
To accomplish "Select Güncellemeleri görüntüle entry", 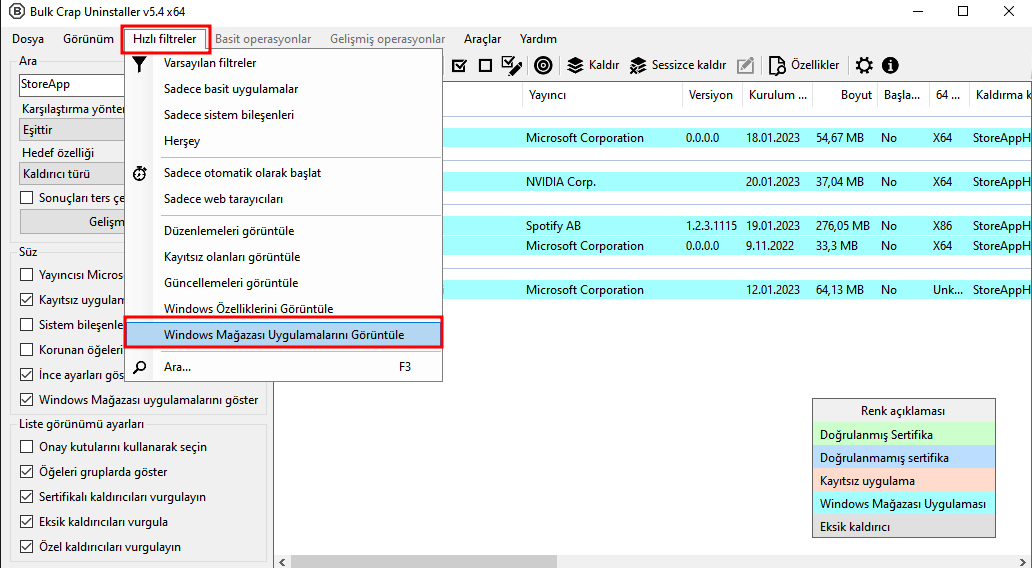I will [x=283, y=283].
